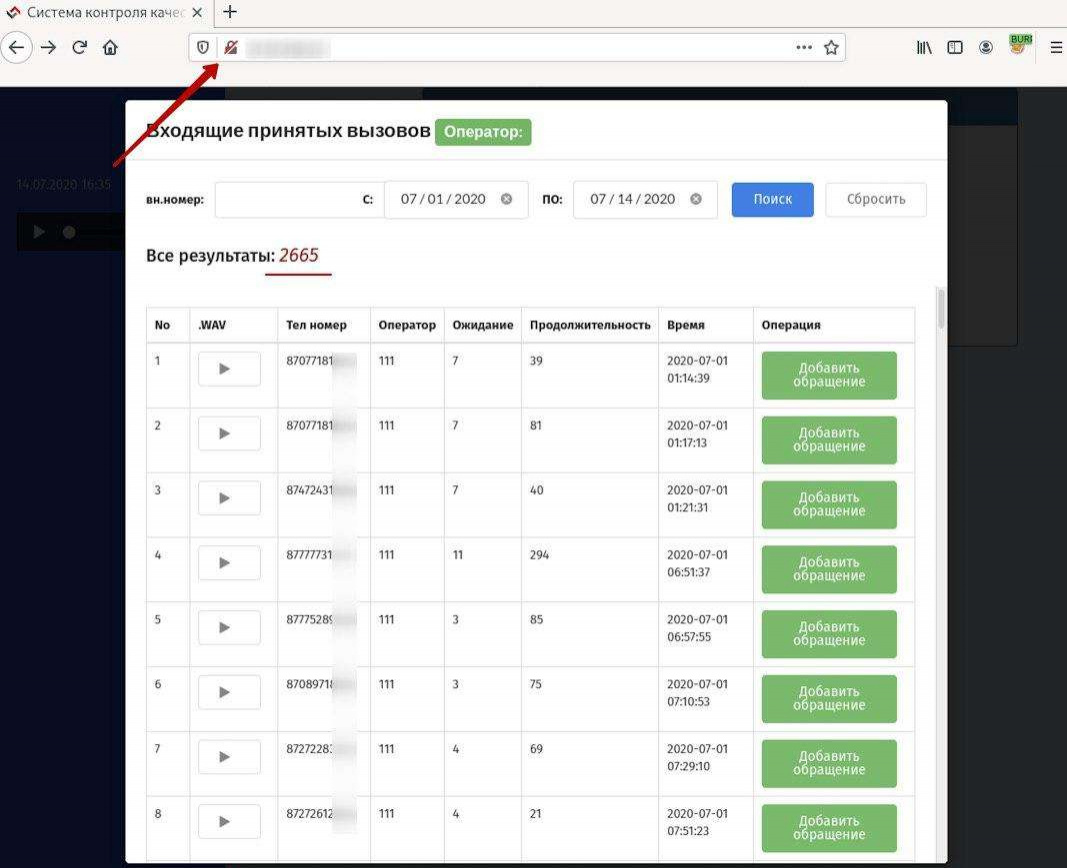This screenshot has height=868, width=1067.
Task: Clear the start date 07/01/2020 field
Action: (506, 199)
